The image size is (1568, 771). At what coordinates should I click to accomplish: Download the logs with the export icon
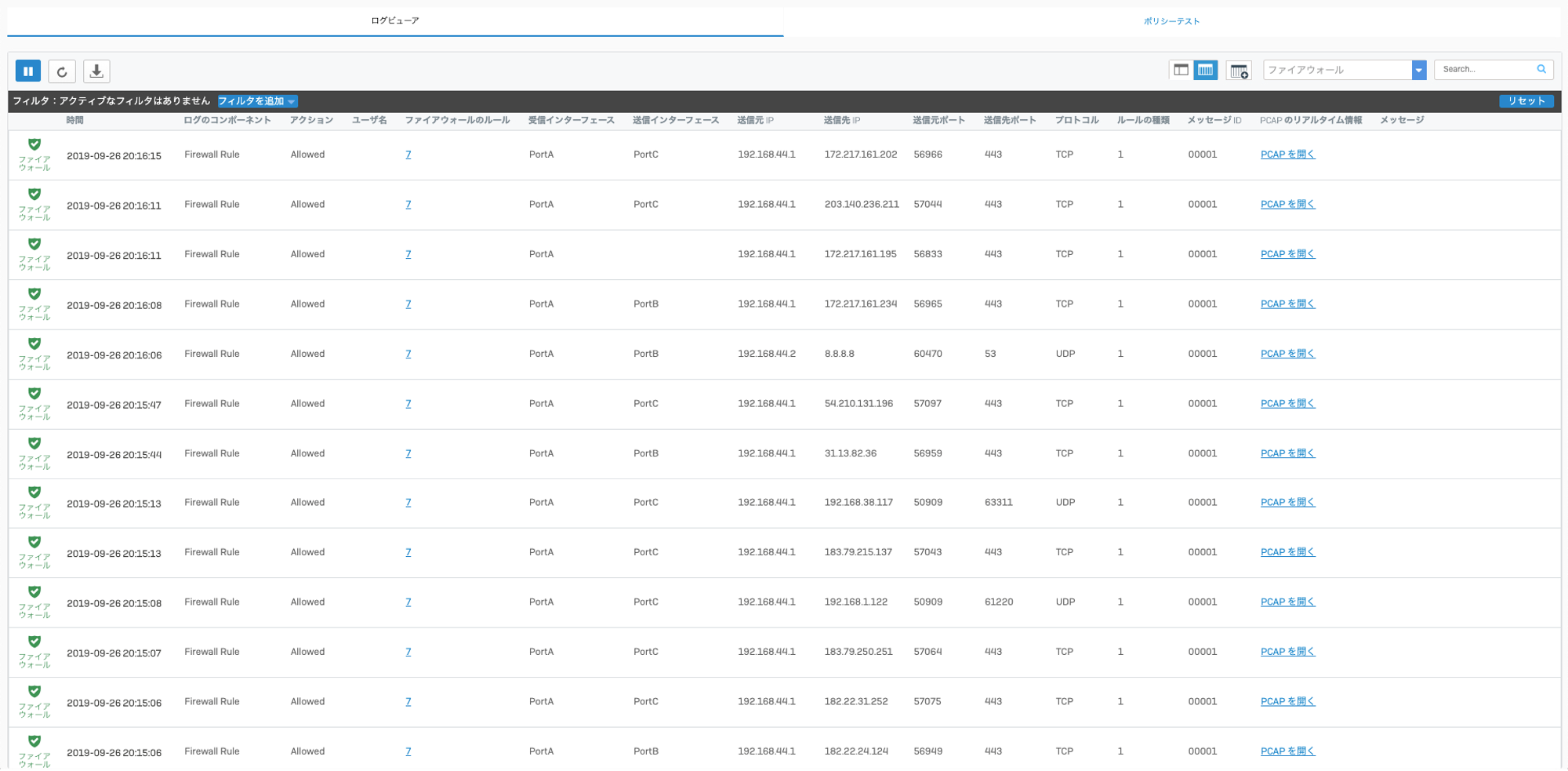96,71
